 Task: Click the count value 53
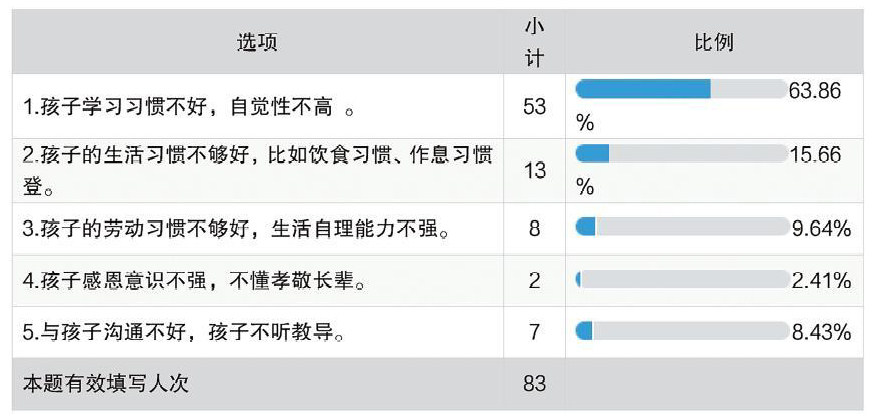[534, 107]
